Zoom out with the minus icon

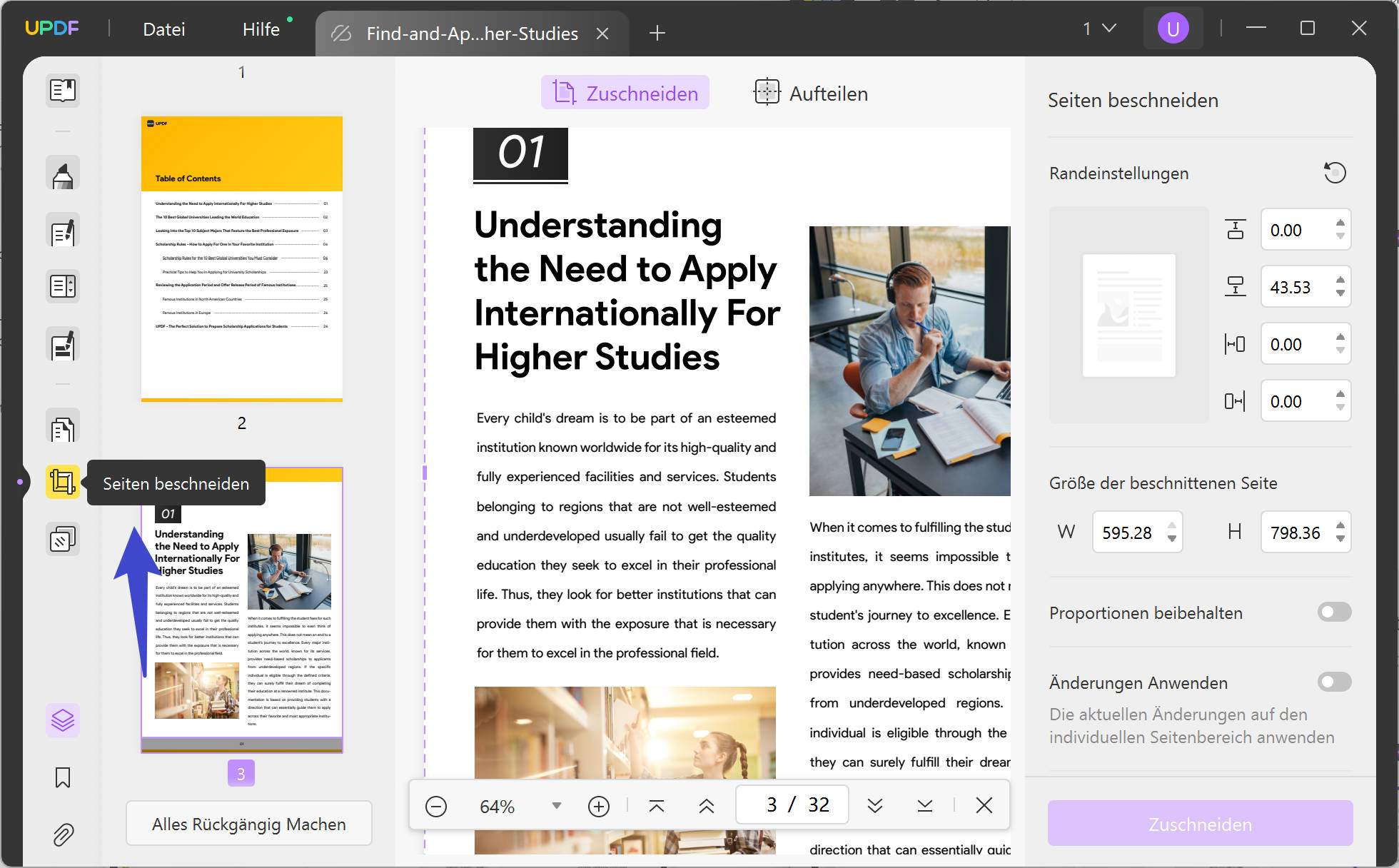coord(436,806)
